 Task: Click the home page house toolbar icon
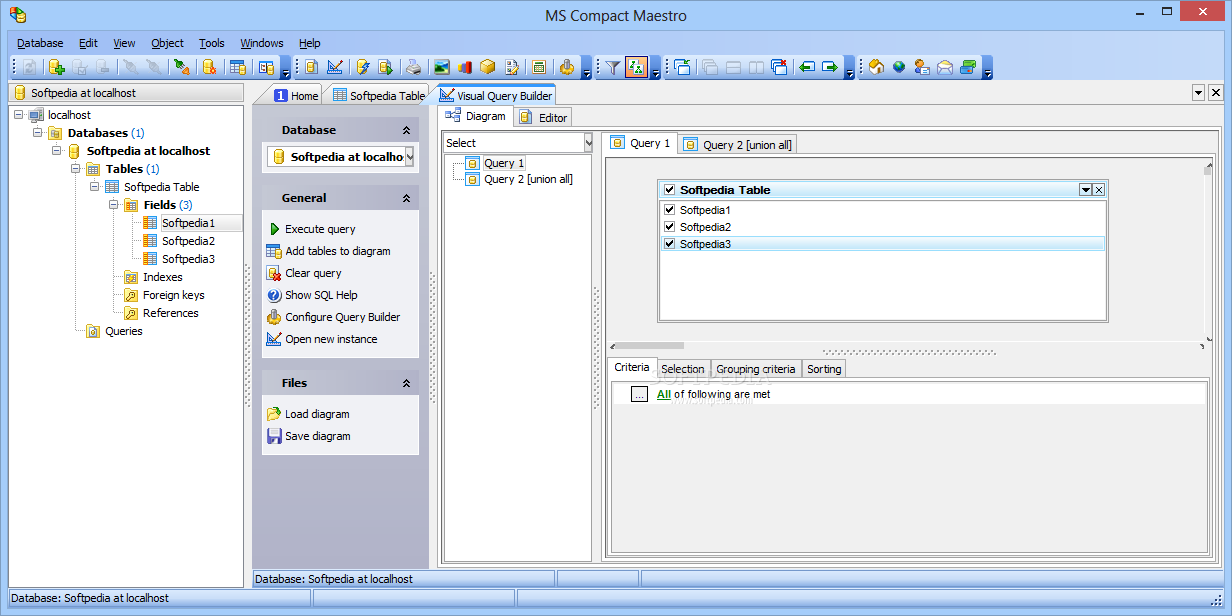(876, 67)
